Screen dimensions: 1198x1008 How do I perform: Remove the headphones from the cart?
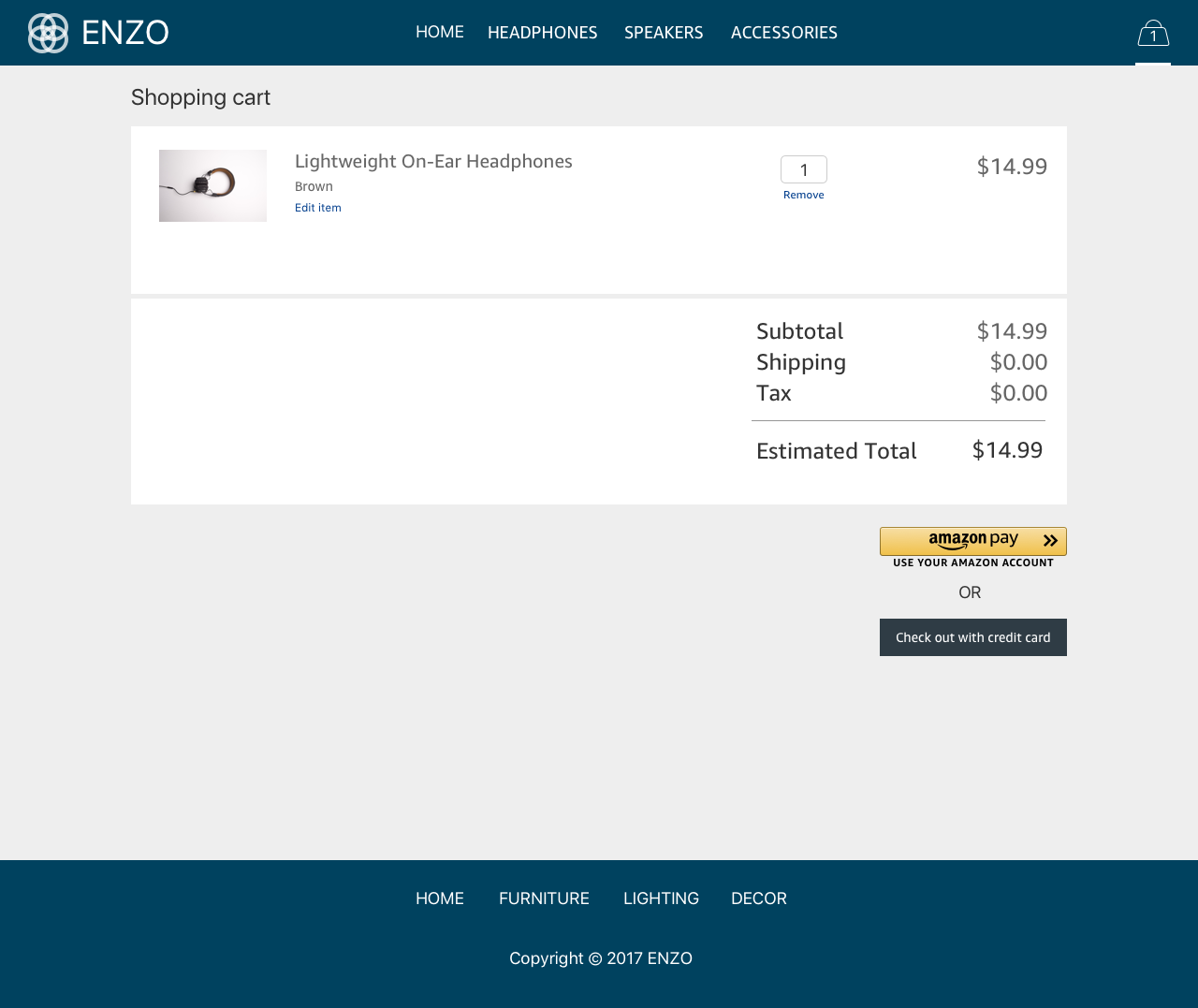pyautogui.click(x=803, y=195)
